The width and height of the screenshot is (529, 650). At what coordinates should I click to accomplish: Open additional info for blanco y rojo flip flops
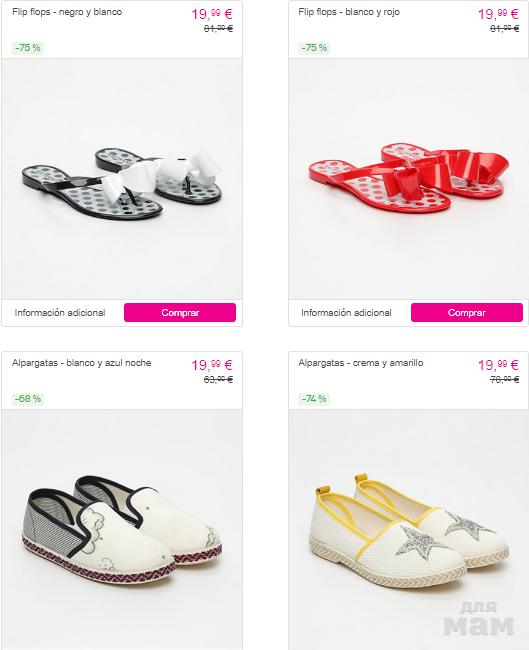(346, 313)
